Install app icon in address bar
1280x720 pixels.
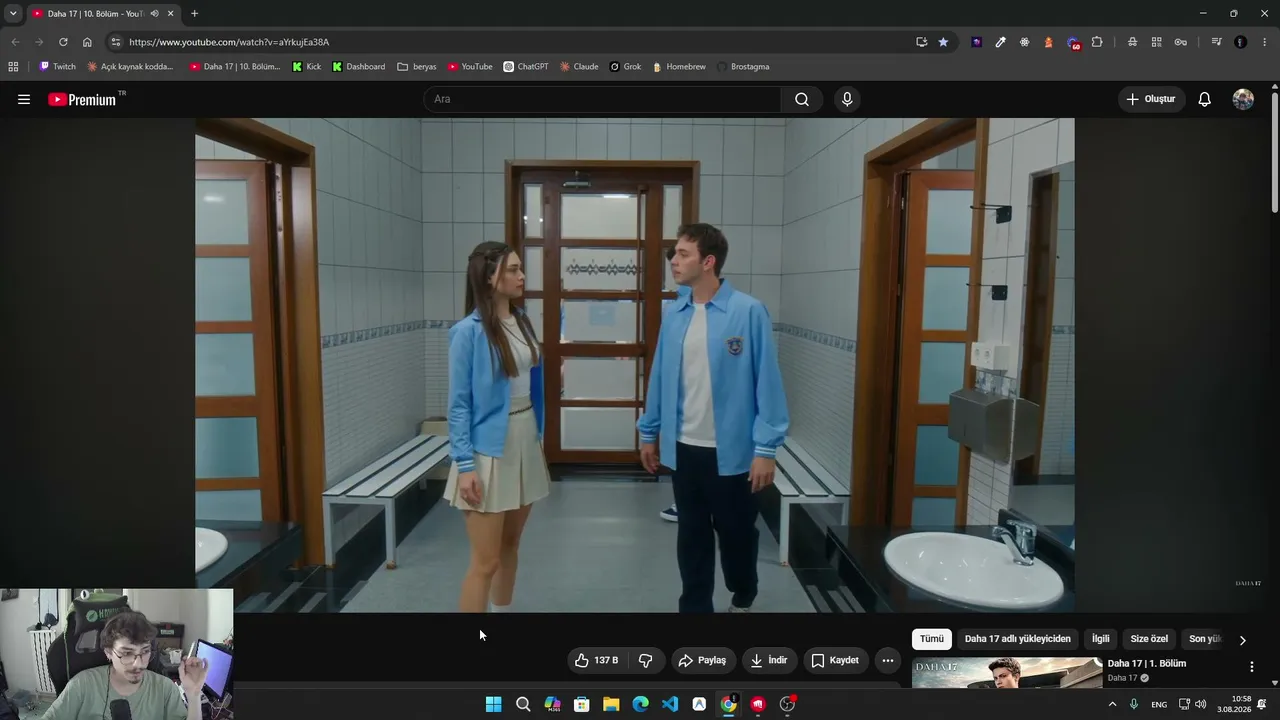click(921, 42)
